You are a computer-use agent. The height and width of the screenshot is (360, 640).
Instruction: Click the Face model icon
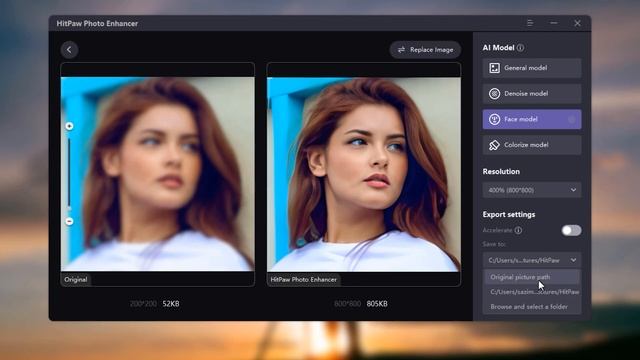pyautogui.click(x=494, y=119)
